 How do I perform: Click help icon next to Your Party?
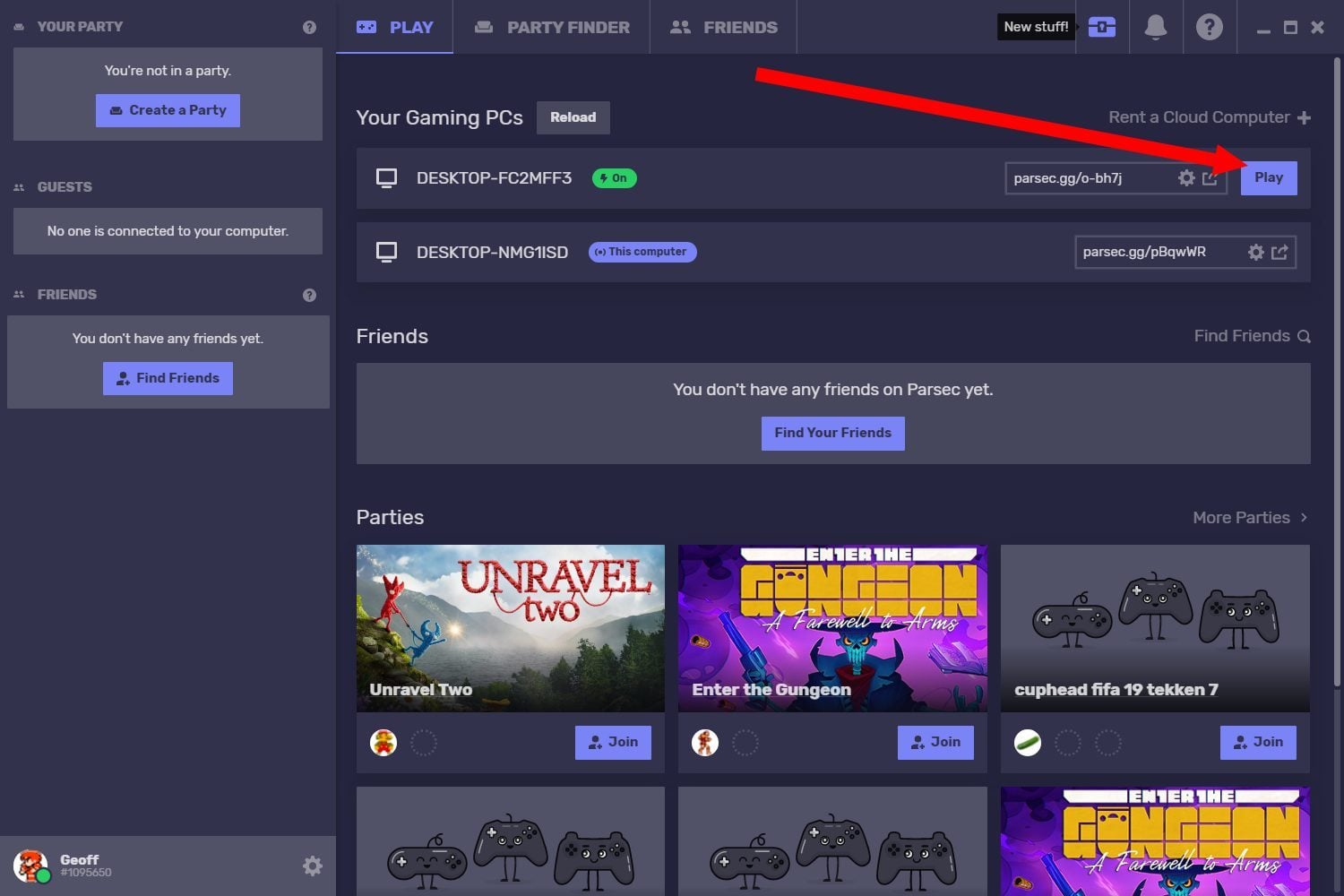[309, 27]
